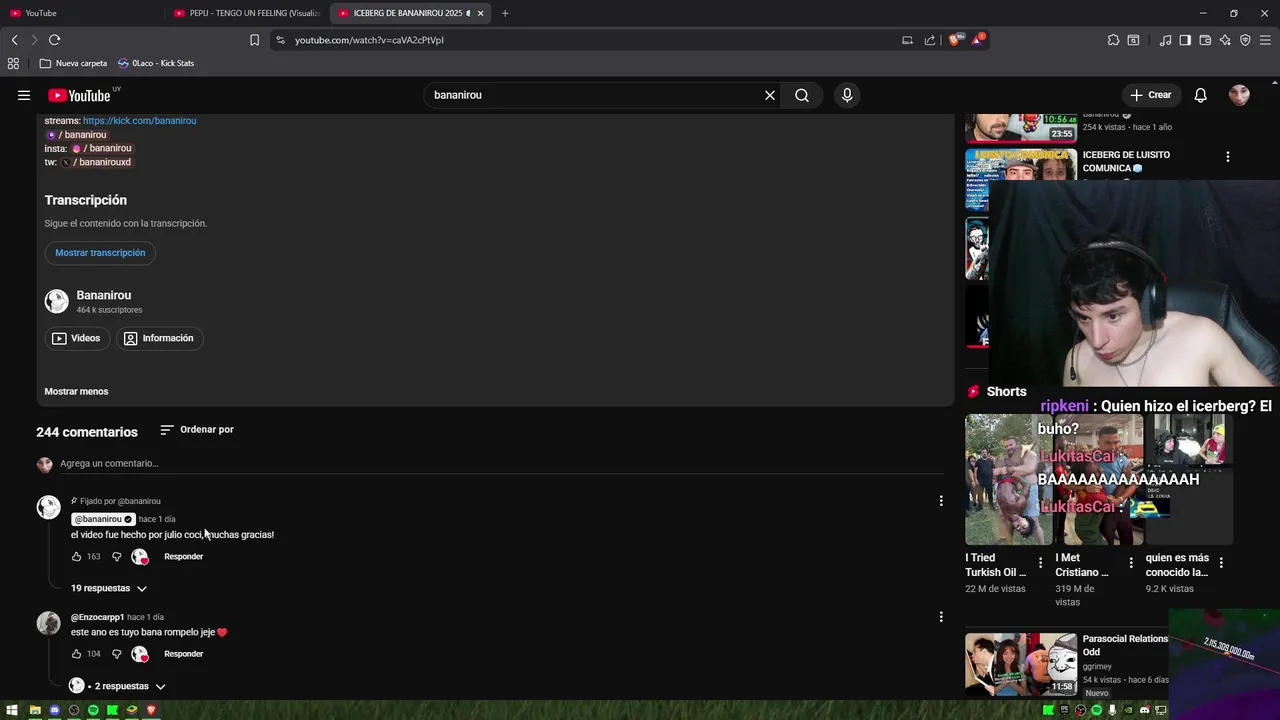Open the 0Laco - Kick Stats bookmark
This screenshot has width=1280, height=720.
tap(156, 63)
